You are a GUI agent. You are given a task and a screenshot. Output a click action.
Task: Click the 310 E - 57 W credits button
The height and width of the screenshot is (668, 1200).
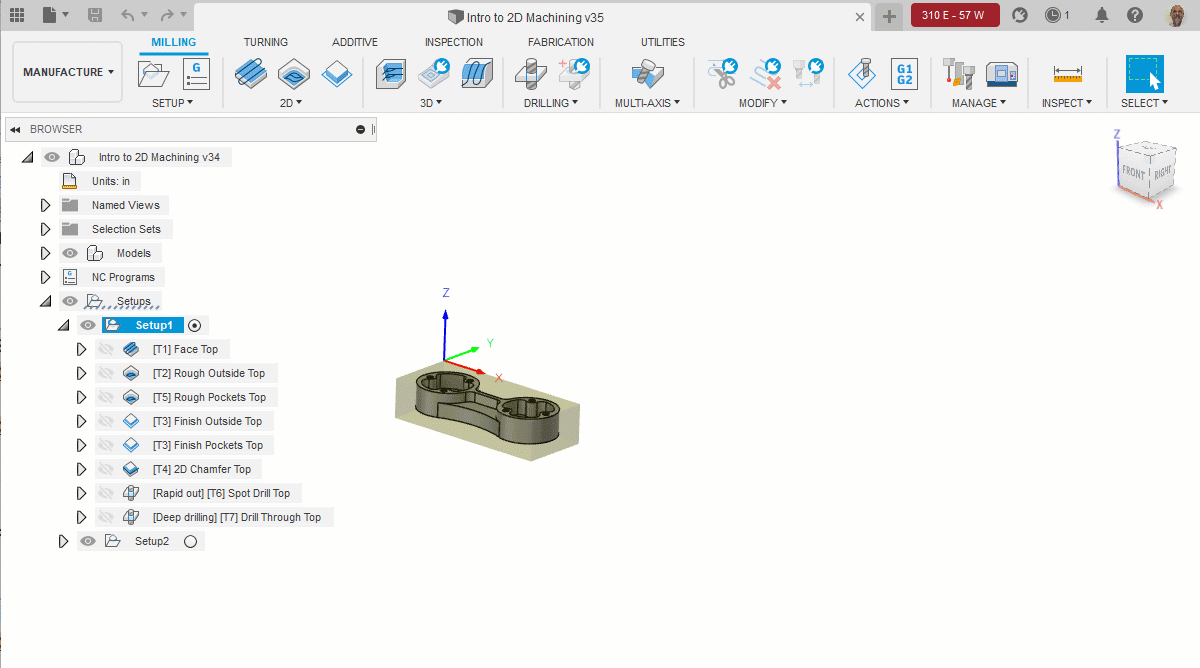click(955, 15)
